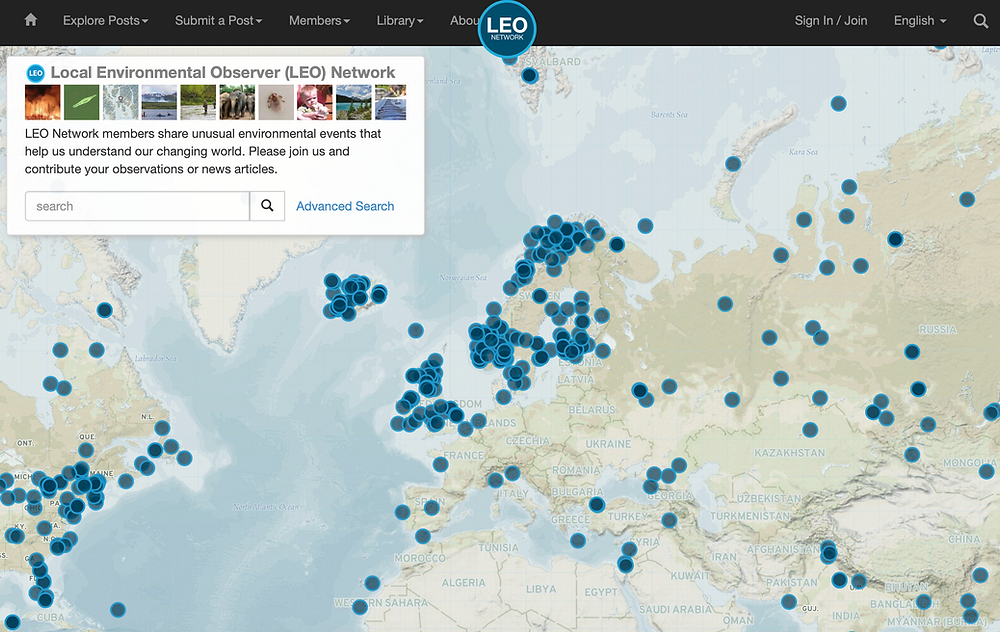Select the marker next to Cuba label
The width and height of the screenshot is (1000, 632).
[13, 622]
